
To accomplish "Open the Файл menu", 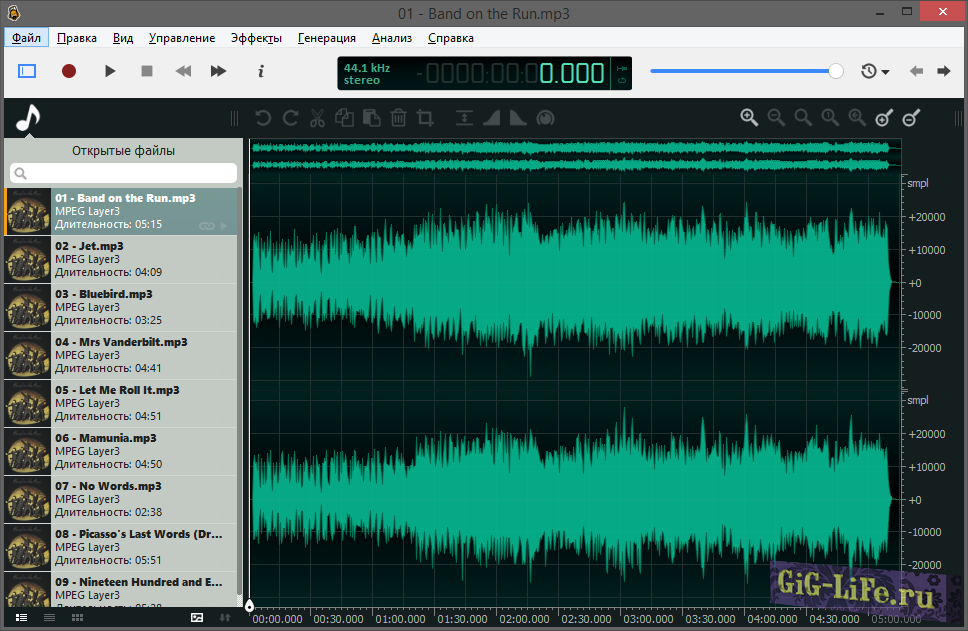I will click(x=26, y=38).
